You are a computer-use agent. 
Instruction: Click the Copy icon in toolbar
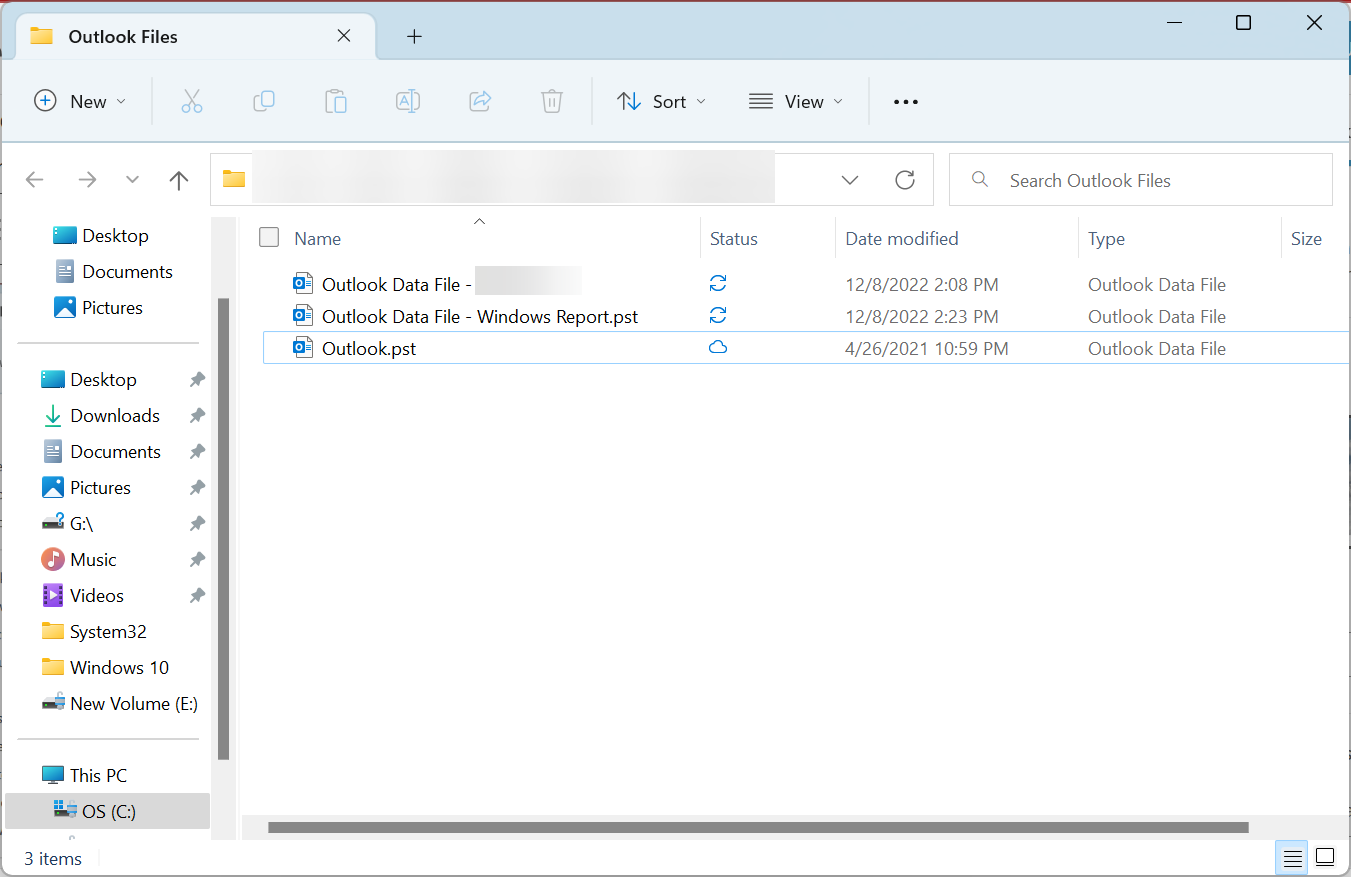coord(264,101)
